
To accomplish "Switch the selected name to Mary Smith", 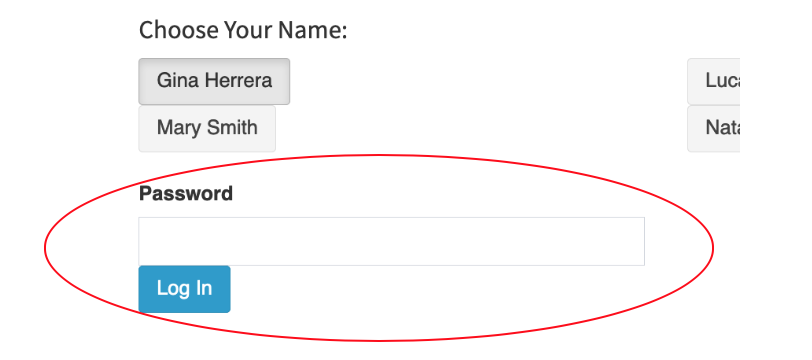I will pyautogui.click(x=207, y=128).
